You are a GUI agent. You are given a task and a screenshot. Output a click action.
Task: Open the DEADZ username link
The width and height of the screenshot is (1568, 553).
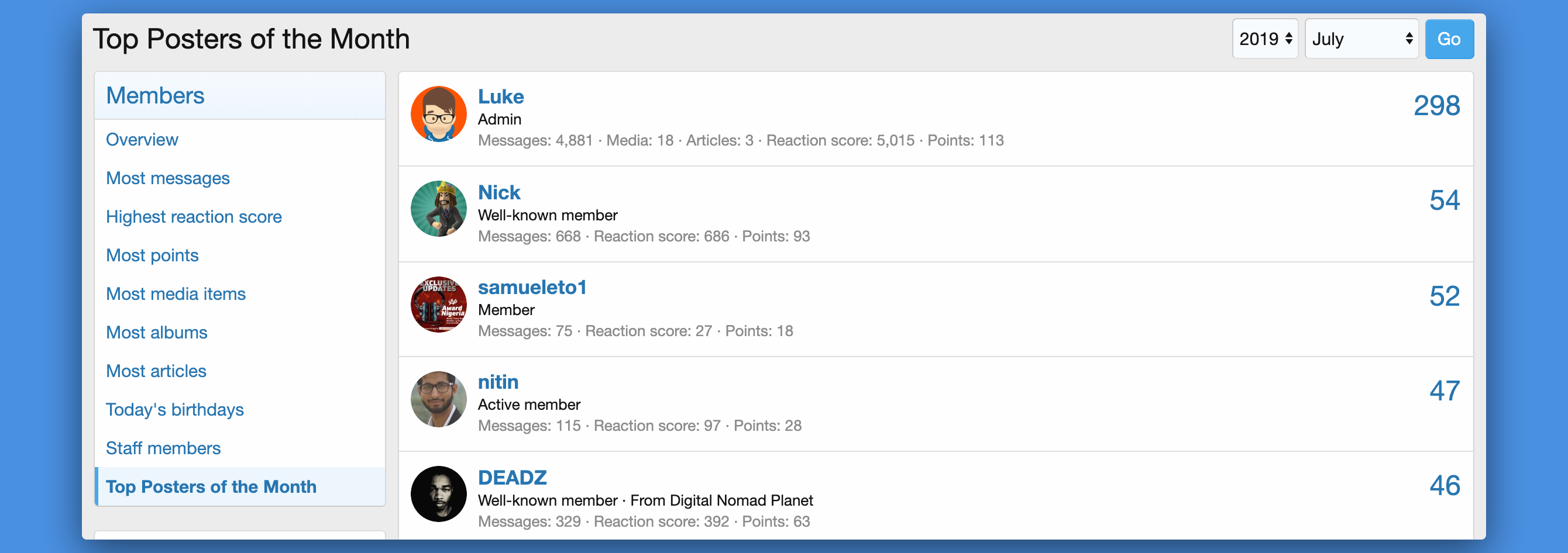512,478
